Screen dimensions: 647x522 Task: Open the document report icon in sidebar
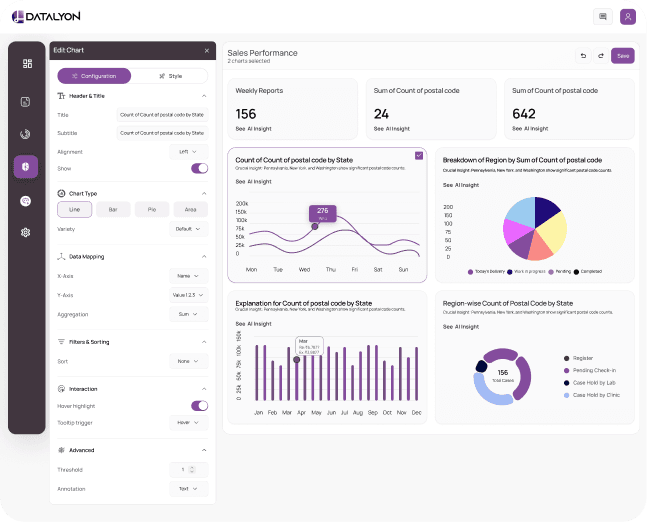click(26, 102)
